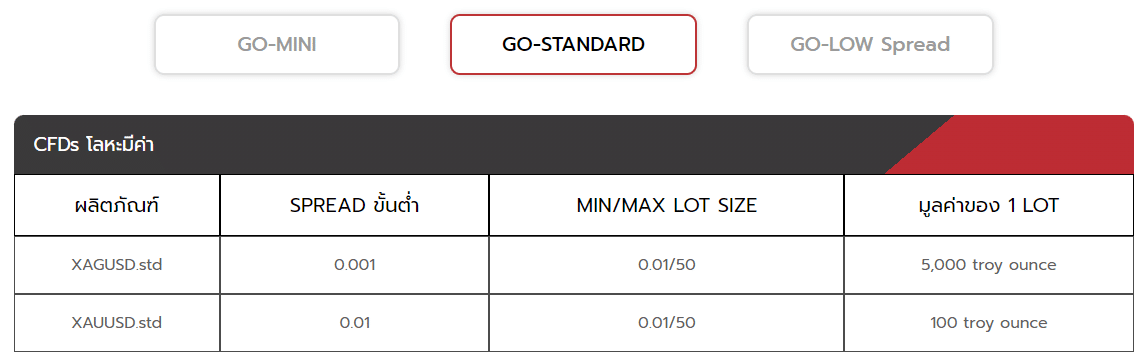Click the GO-MINI button label text
Screen dimensions: 1148x362
click(277, 45)
